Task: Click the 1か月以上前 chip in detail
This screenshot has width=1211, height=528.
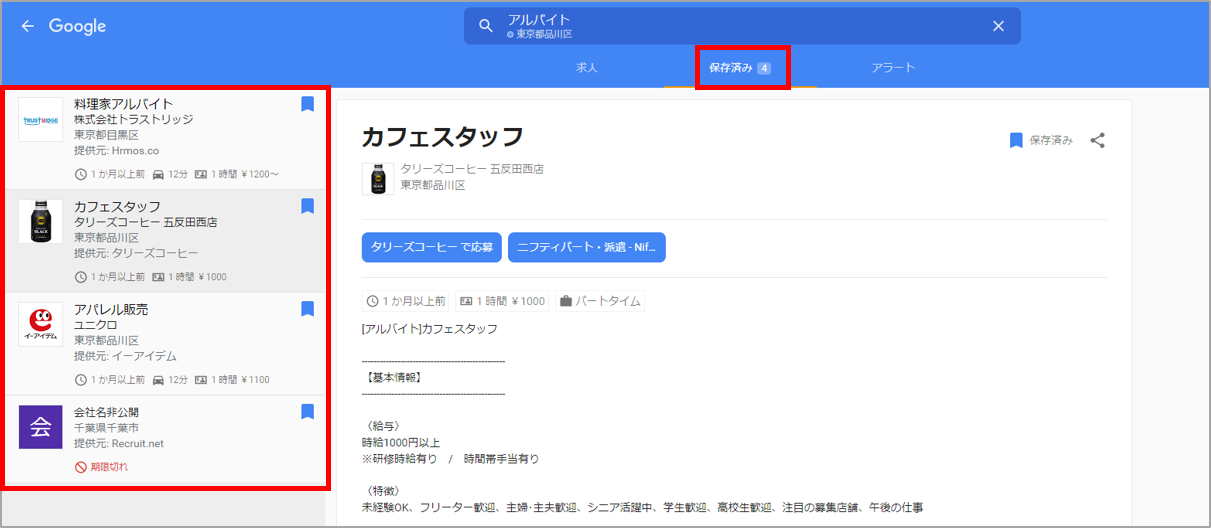Action: (x=407, y=300)
